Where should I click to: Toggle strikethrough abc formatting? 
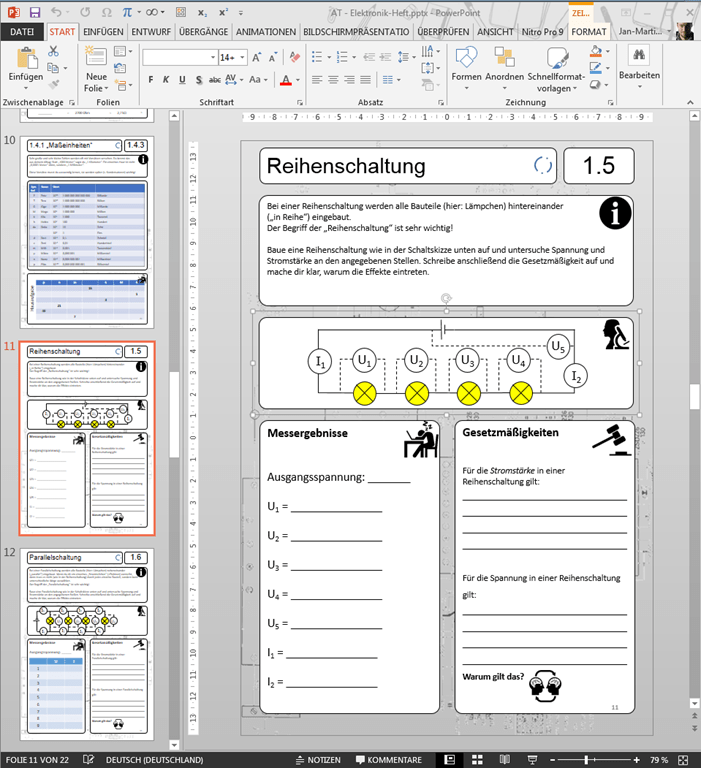point(215,80)
